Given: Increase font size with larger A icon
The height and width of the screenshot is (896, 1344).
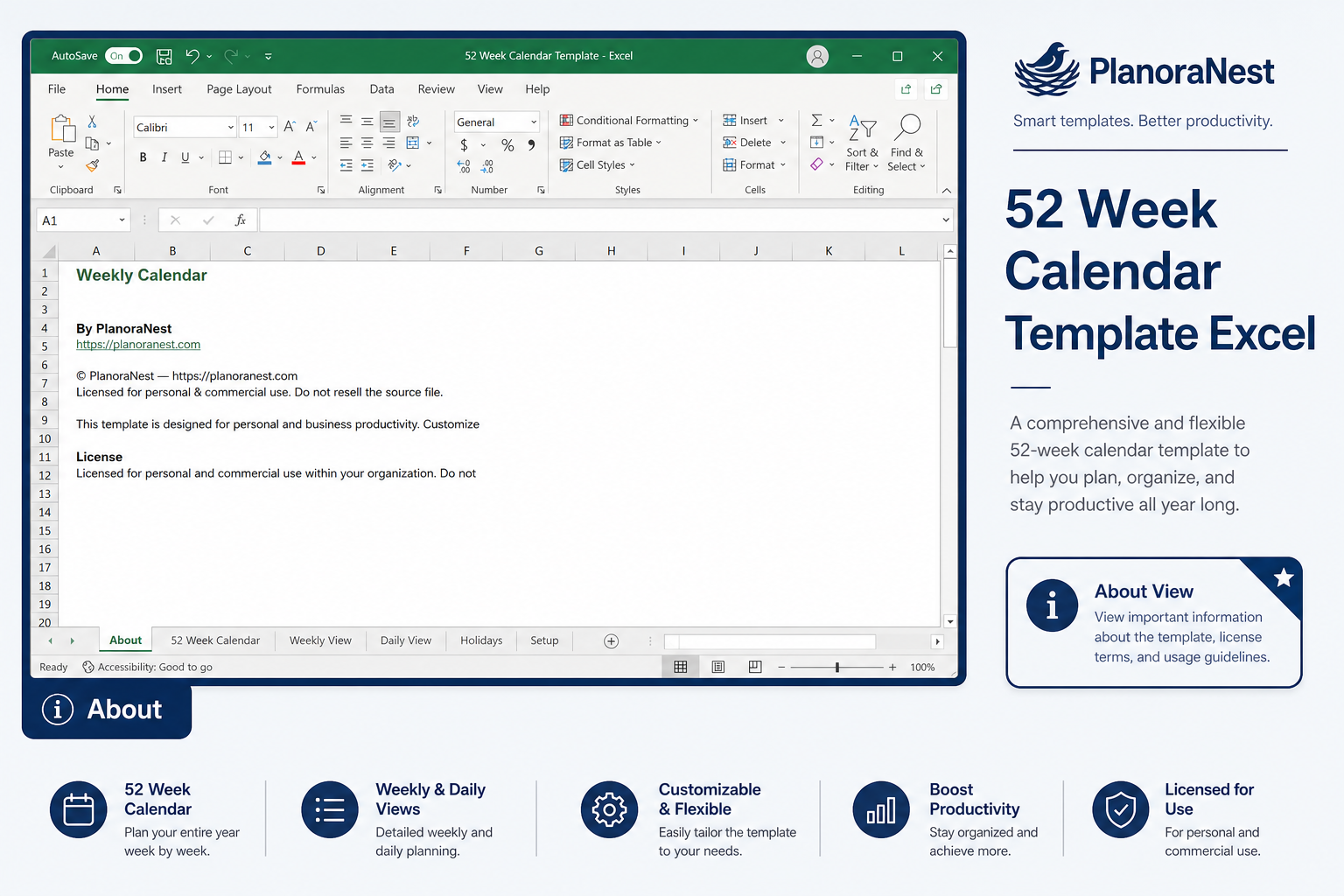Looking at the screenshot, I should [x=290, y=127].
